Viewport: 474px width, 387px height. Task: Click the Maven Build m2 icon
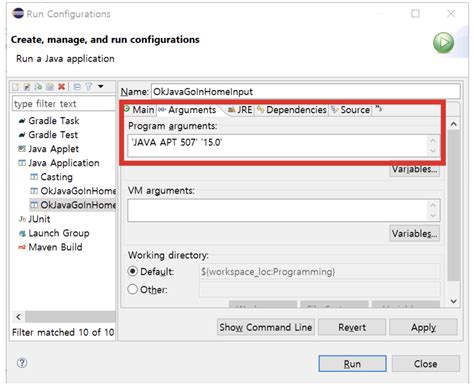pyautogui.click(x=22, y=247)
